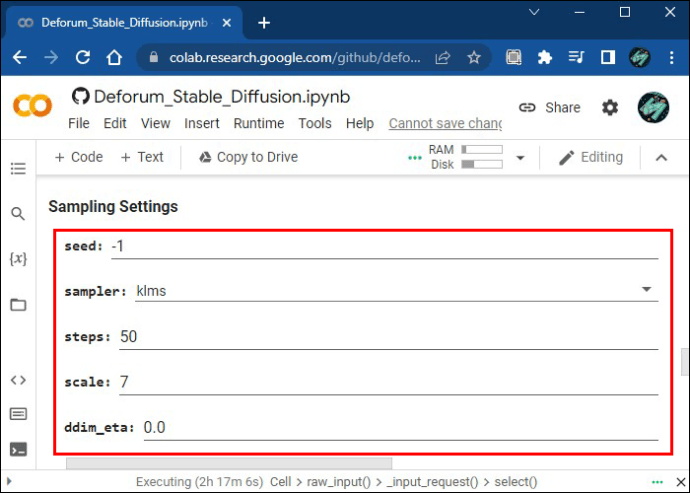Open the terminal icon in sidebar
The image size is (690, 493).
[18, 449]
